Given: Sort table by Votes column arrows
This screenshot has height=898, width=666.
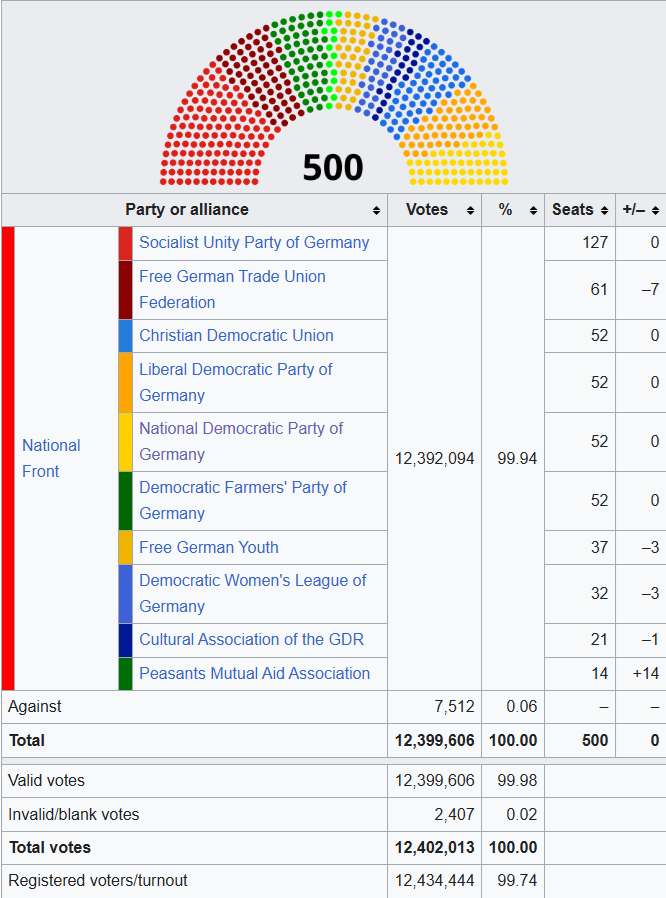Looking at the screenshot, I should click(x=470, y=210).
